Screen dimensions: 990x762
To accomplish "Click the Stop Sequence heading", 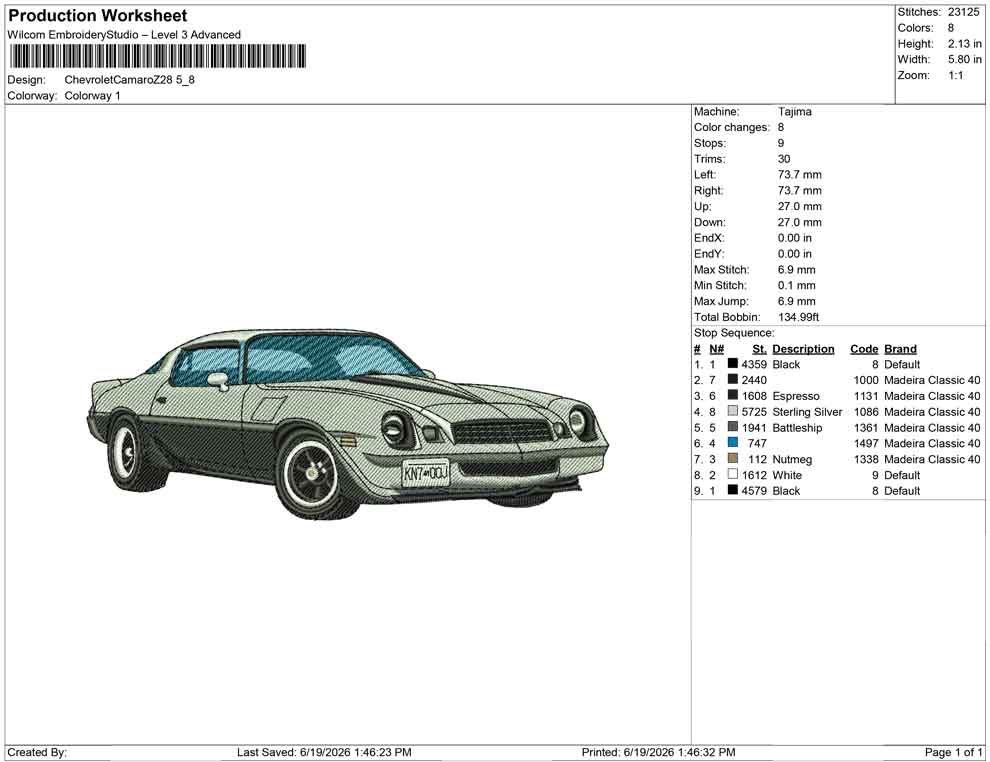I will 734,333.
